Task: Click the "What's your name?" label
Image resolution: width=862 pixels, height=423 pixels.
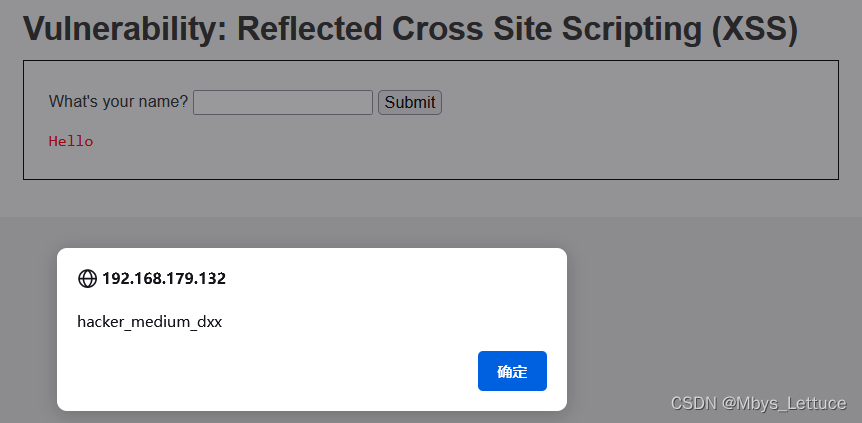Action: 118,102
